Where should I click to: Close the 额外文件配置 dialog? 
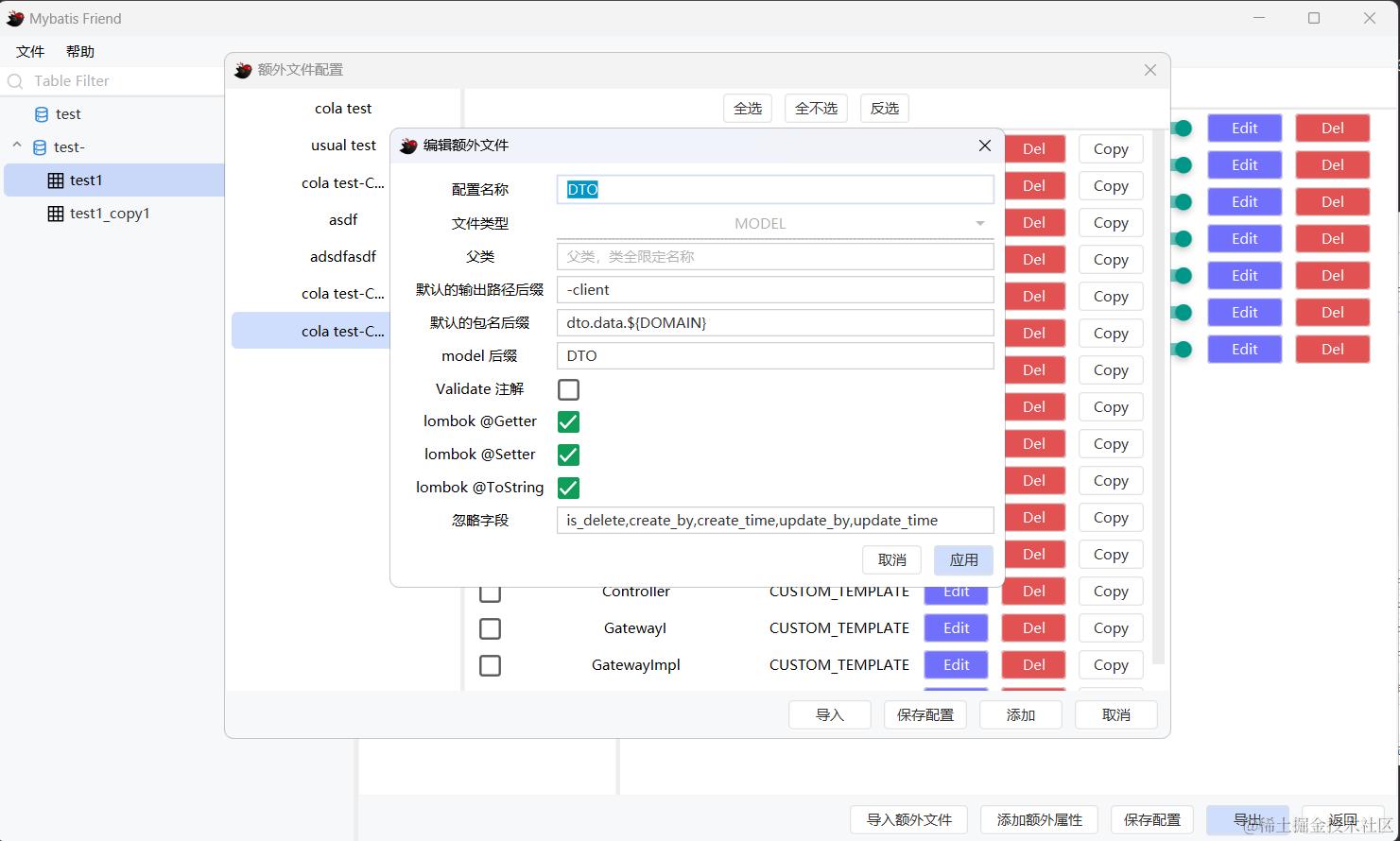(1150, 70)
